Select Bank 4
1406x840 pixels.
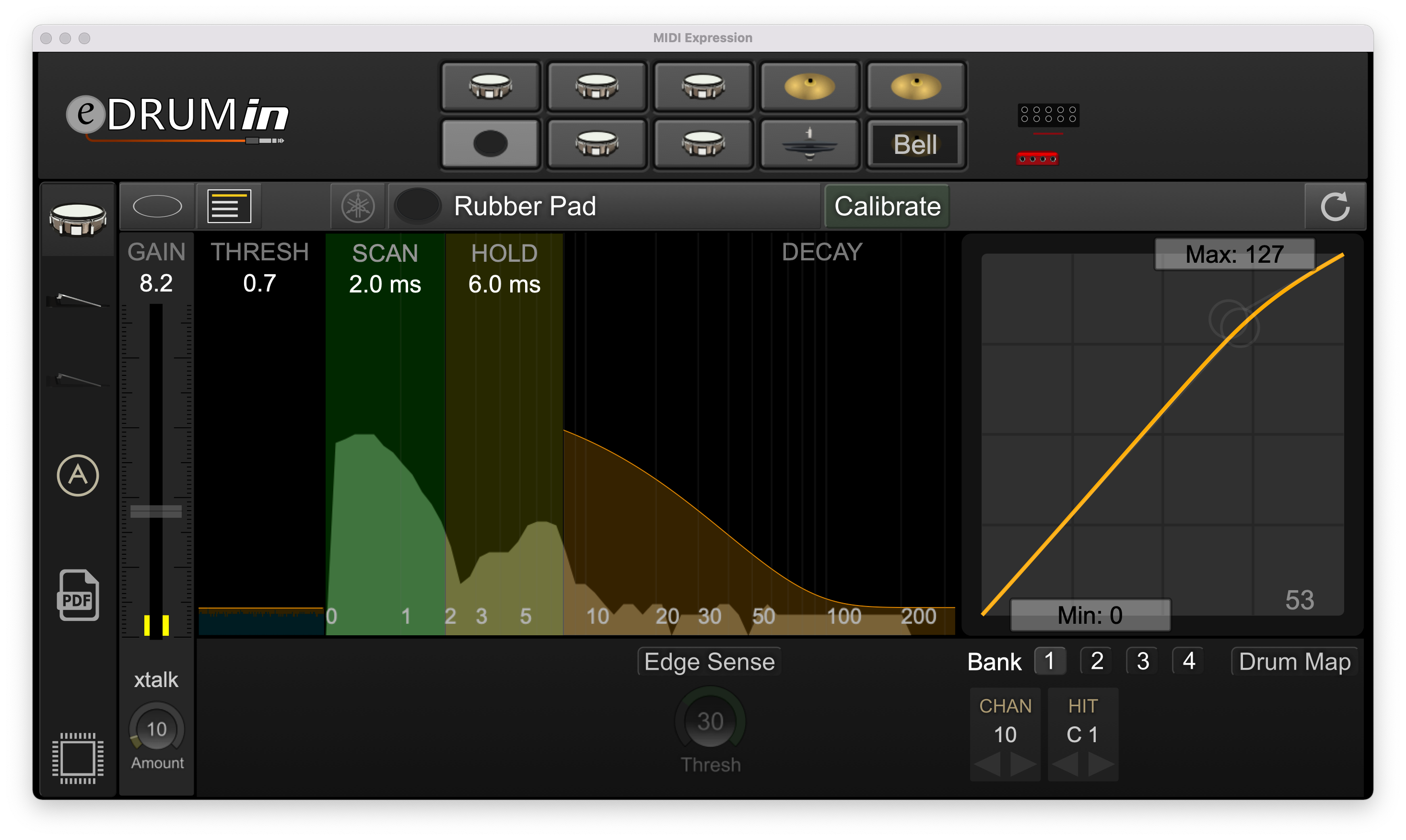point(1189,661)
